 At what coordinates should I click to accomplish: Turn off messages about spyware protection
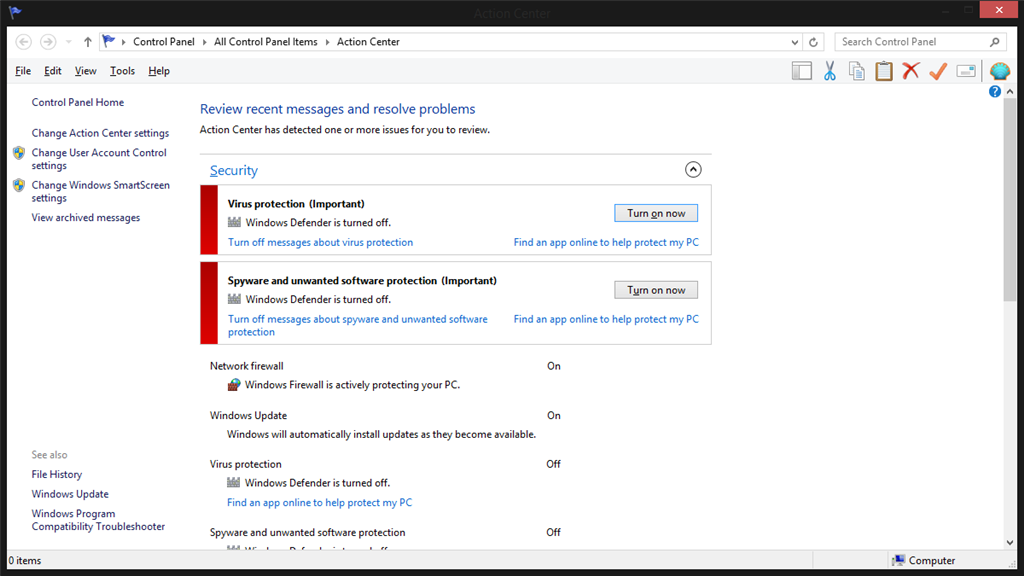click(x=358, y=325)
